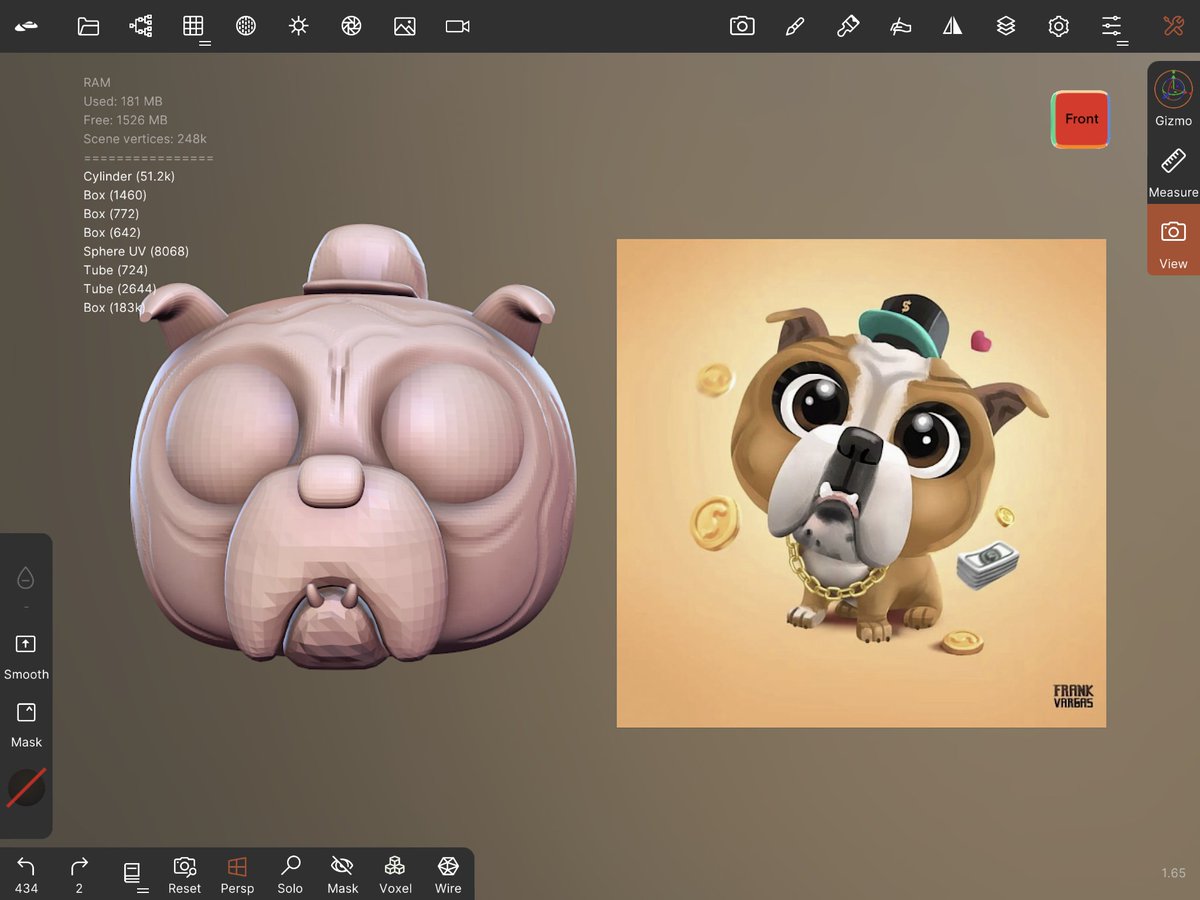This screenshot has width=1200, height=900.
Task: Toggle Mask visibility in bottom bar
Action: point(343,874)
